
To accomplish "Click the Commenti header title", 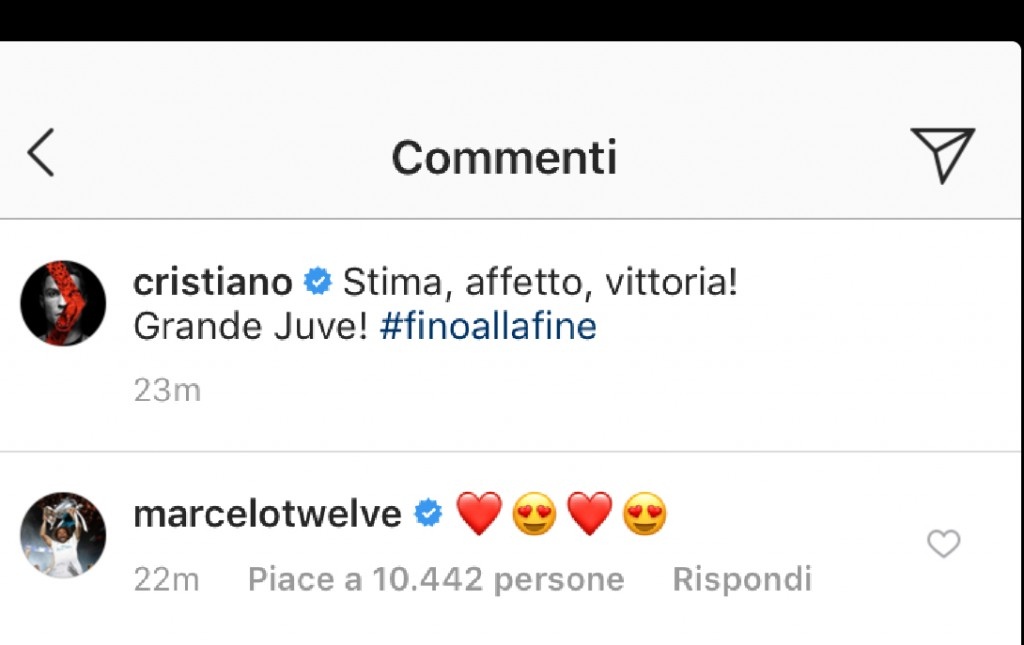I will click(x=504, y=157).
